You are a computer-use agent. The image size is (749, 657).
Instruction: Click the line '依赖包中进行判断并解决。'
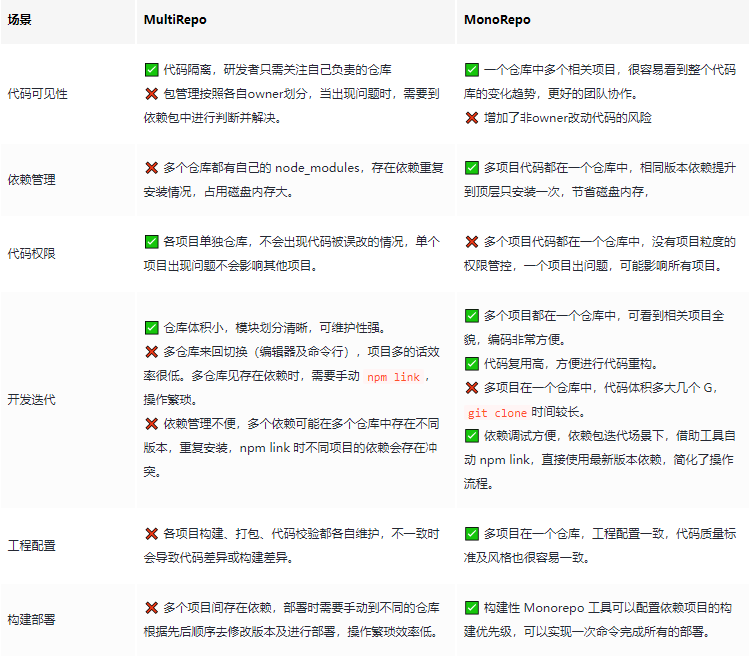pyautogui.click(x=213, y=118)
